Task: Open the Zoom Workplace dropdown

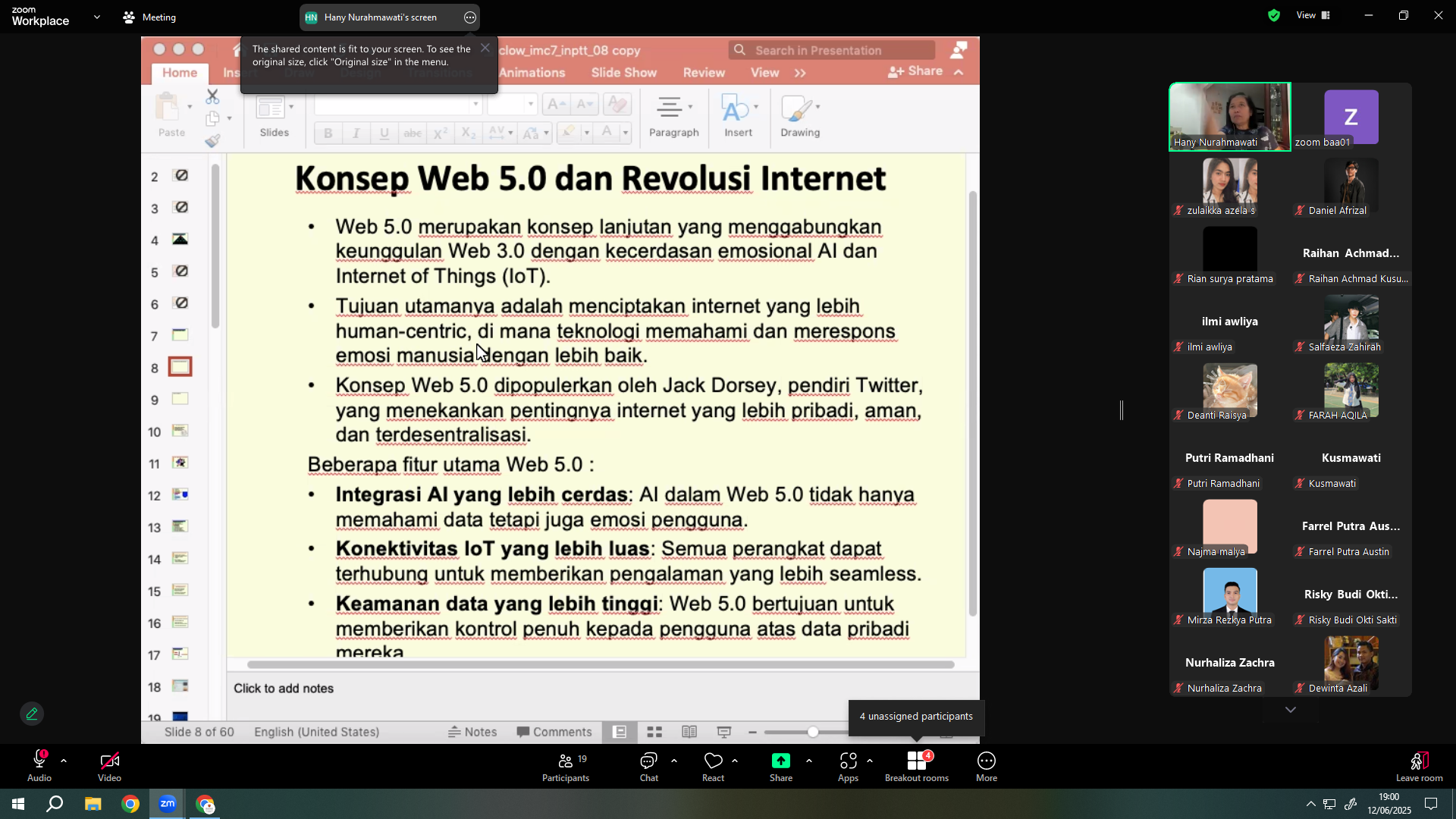Action: (x=97, y=17)
